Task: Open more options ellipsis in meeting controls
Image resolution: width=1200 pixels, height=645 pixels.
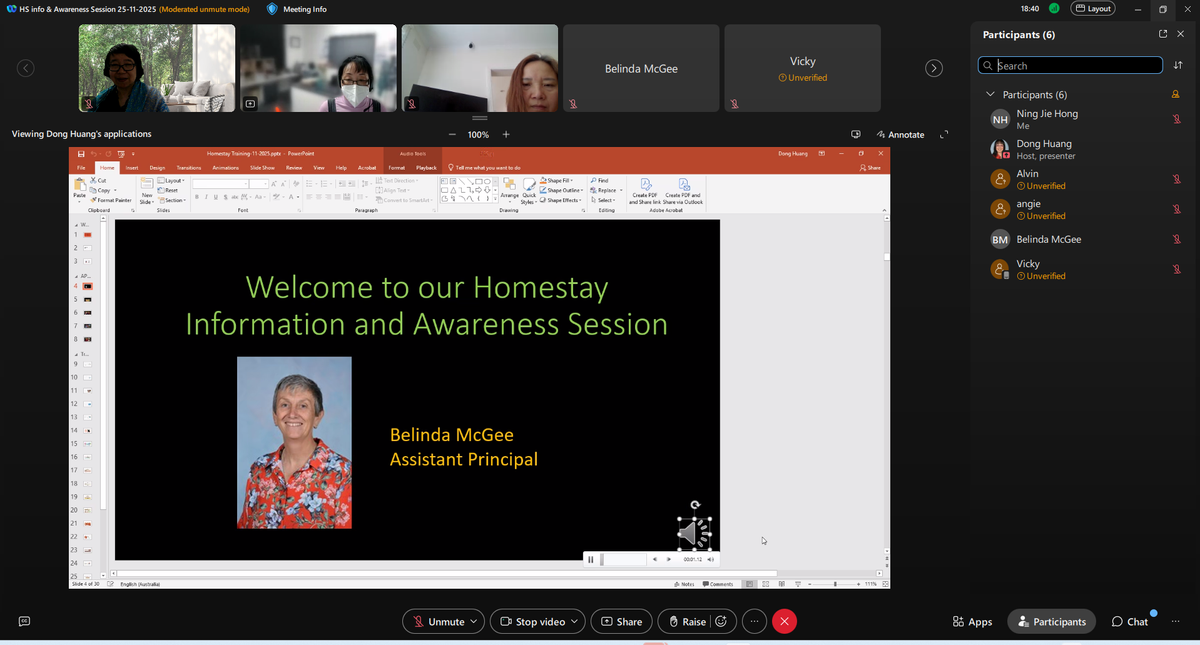Action: 754,621
